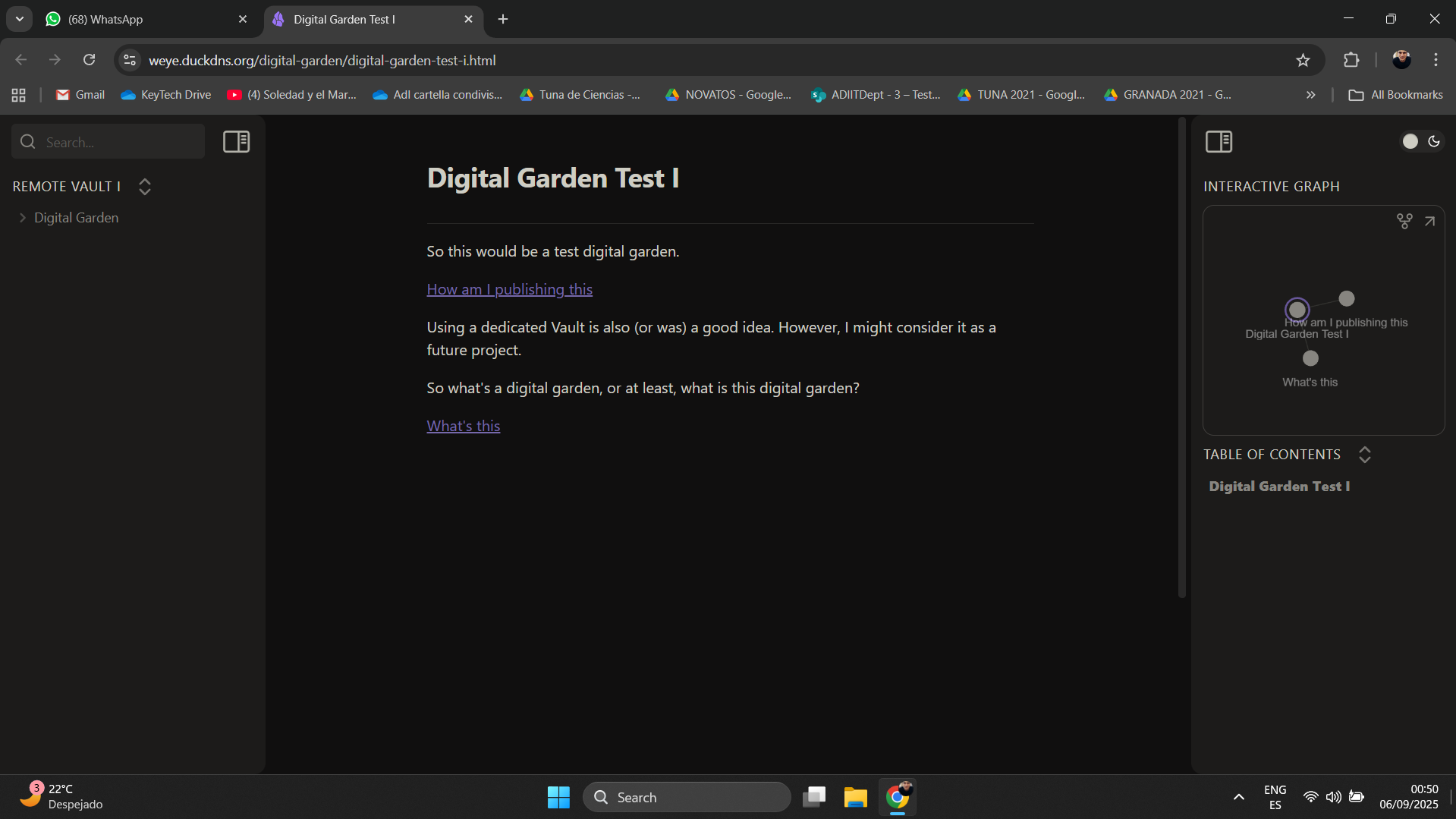Open graph settings via node icon

coord(1404,220)
